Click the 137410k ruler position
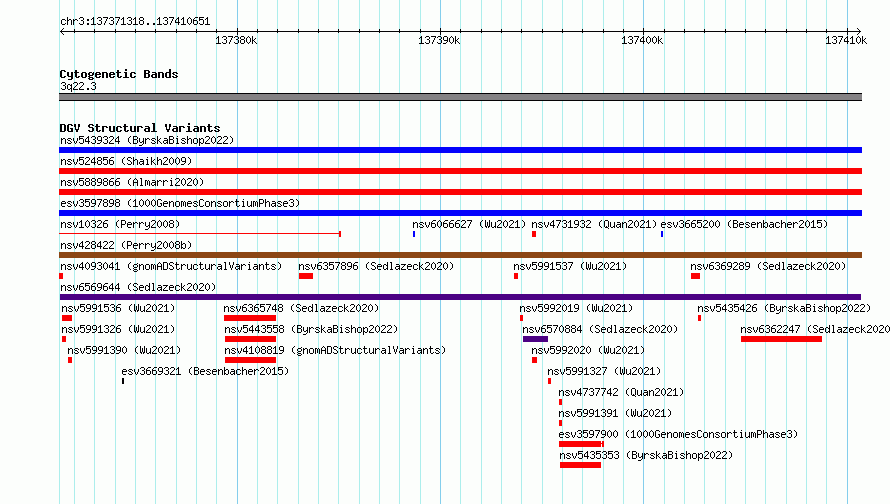Image resolution: width=890 pixels, height=504 pixels. (846, 40)
